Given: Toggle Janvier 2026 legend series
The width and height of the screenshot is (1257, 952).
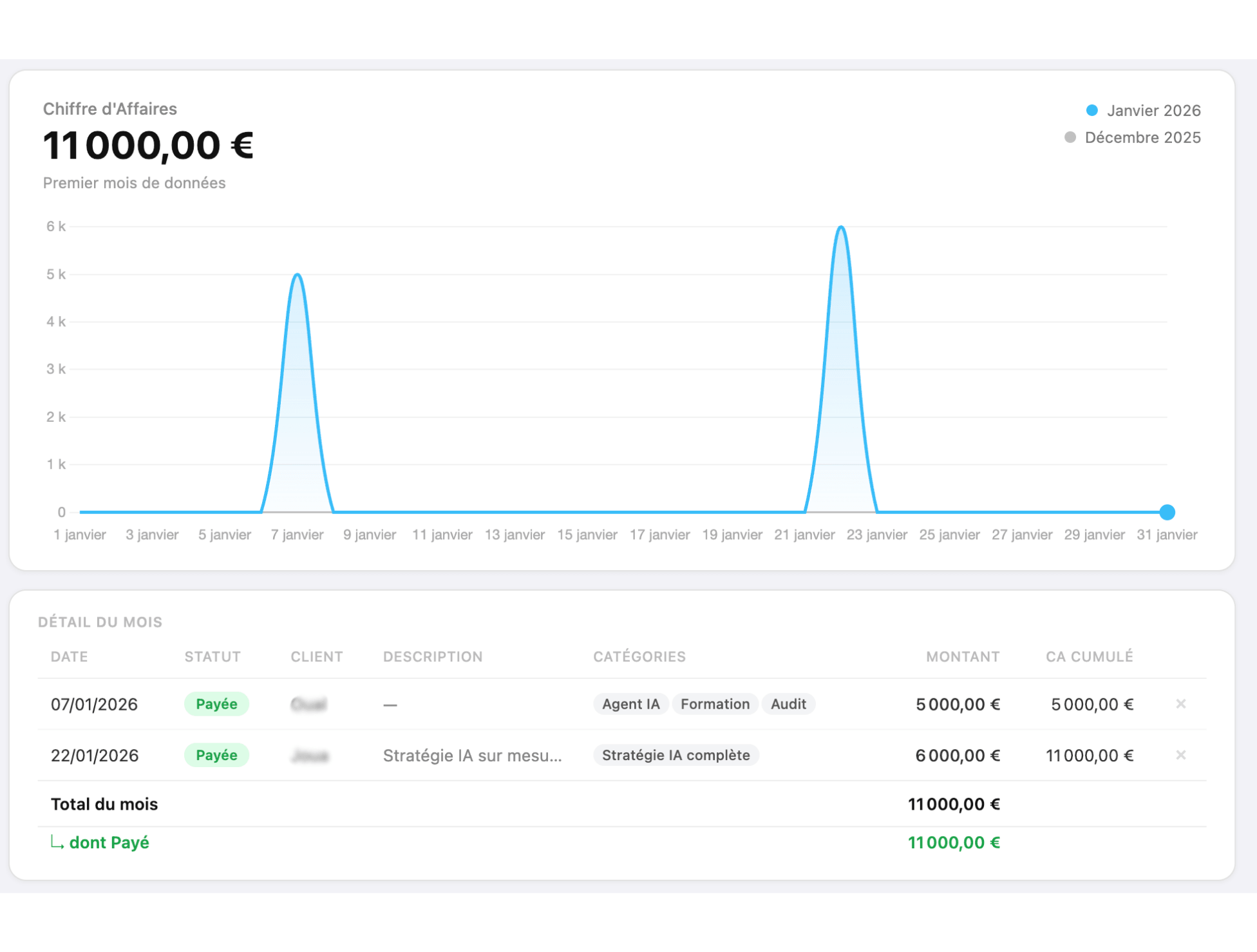Looking at the screenshot, I should pos(1153,110).
